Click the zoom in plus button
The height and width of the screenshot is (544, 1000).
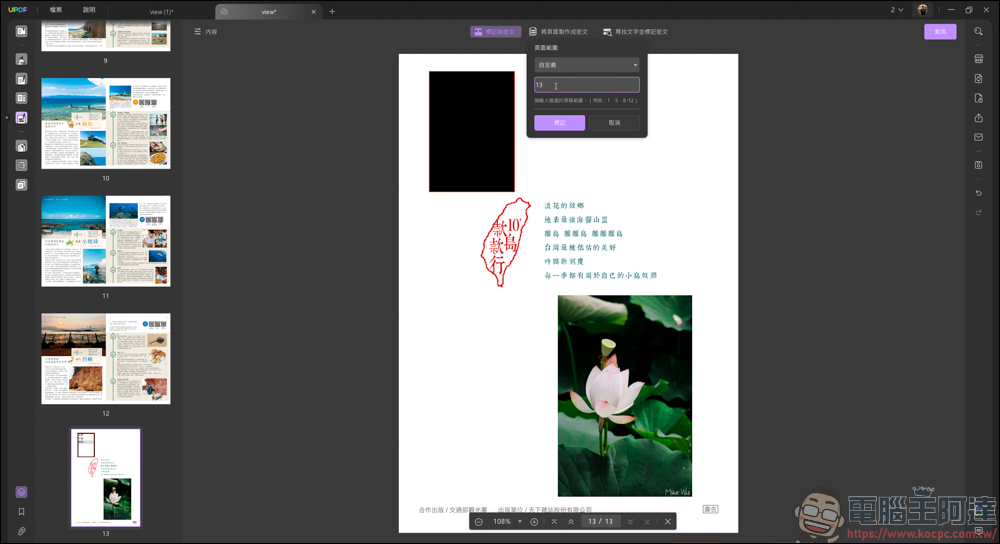pos(534,522)
